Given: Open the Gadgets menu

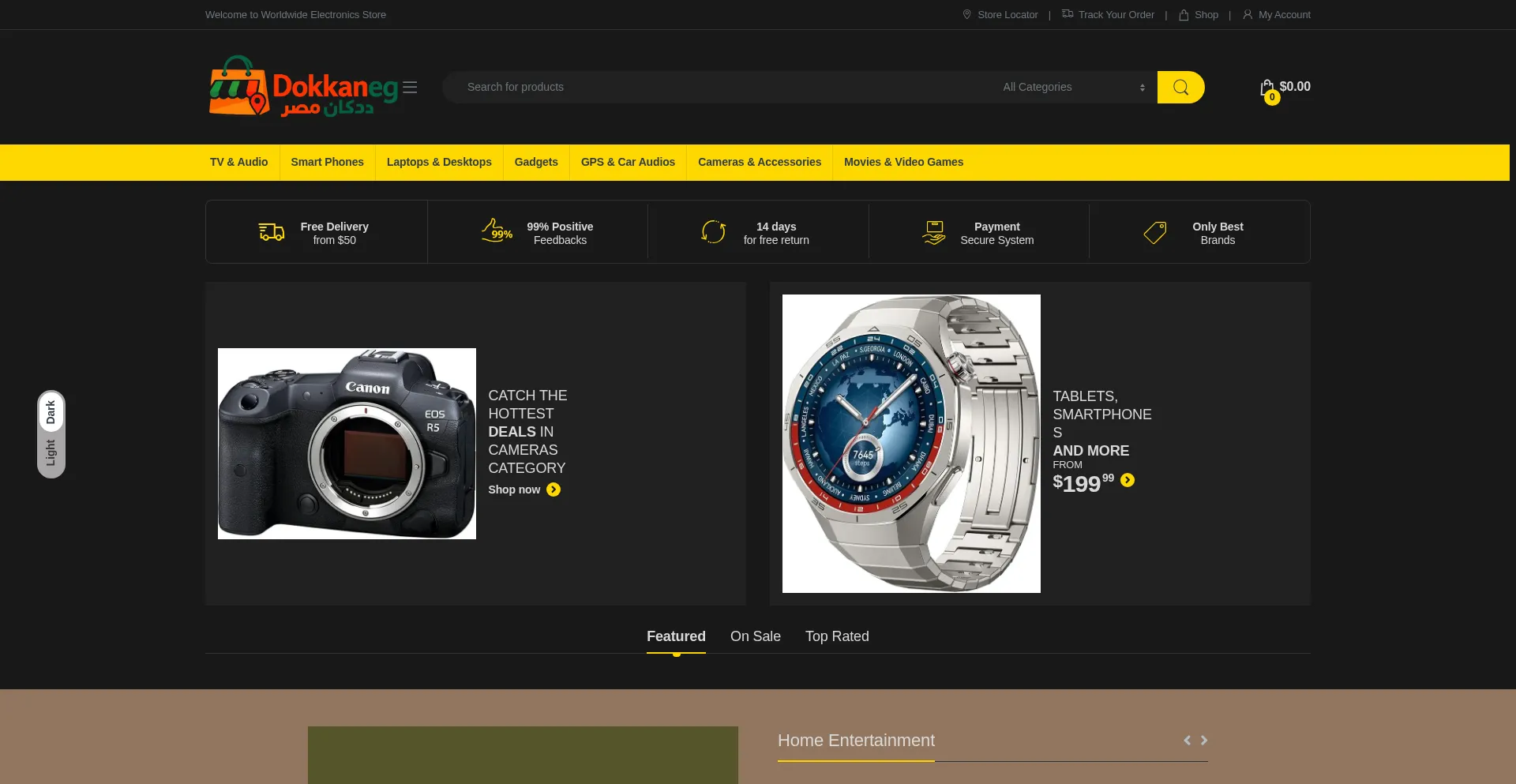Looking at the screenshot, I should tap(536, 162).
